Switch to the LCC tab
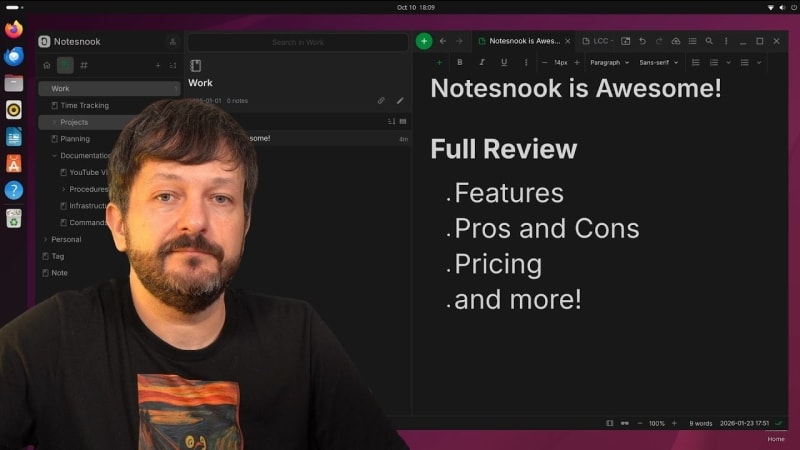Image resolution: width=800 pixels, height=450 pixels. point(595,41)
